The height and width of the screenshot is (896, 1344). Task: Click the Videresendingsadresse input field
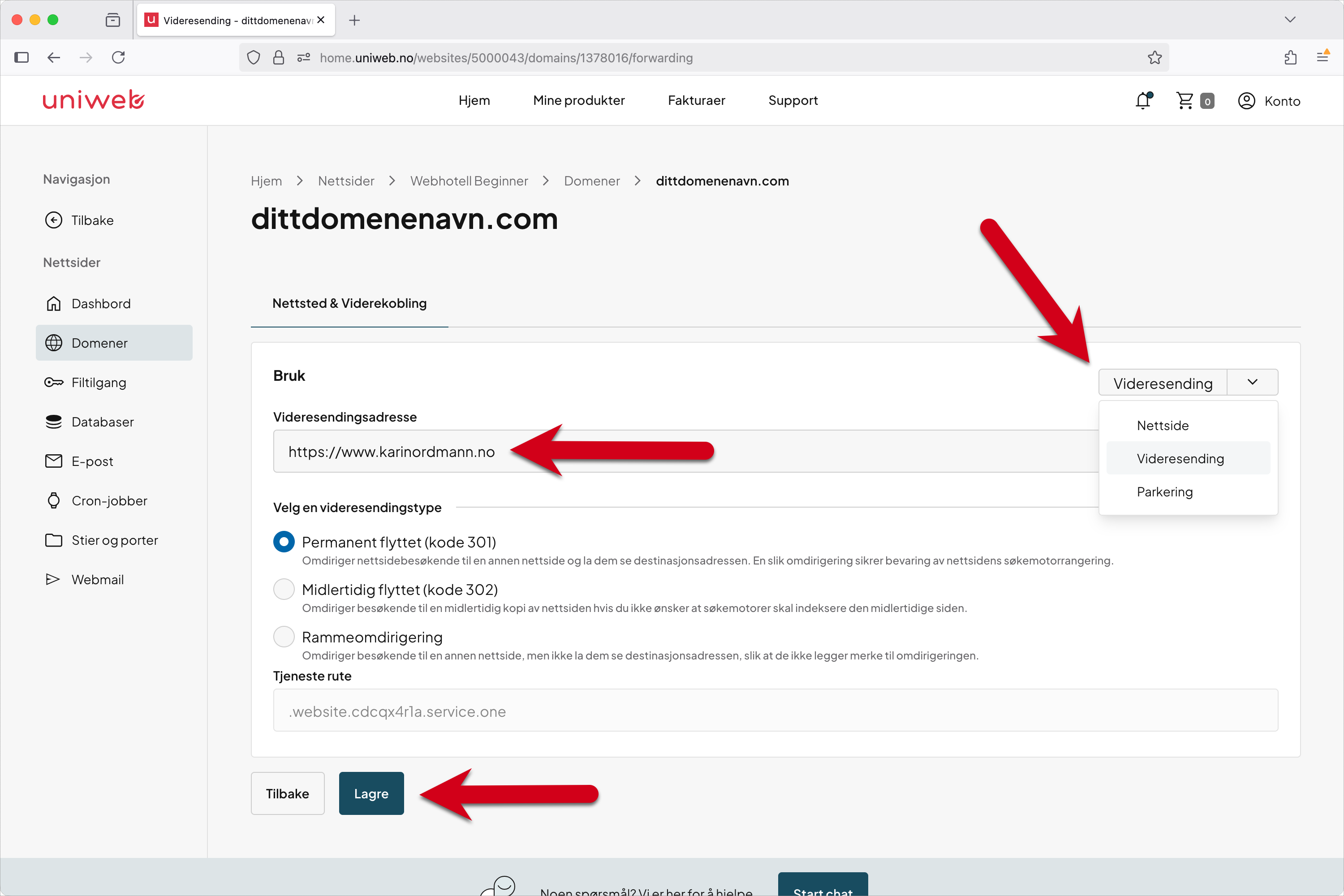(x=686, y=452)
